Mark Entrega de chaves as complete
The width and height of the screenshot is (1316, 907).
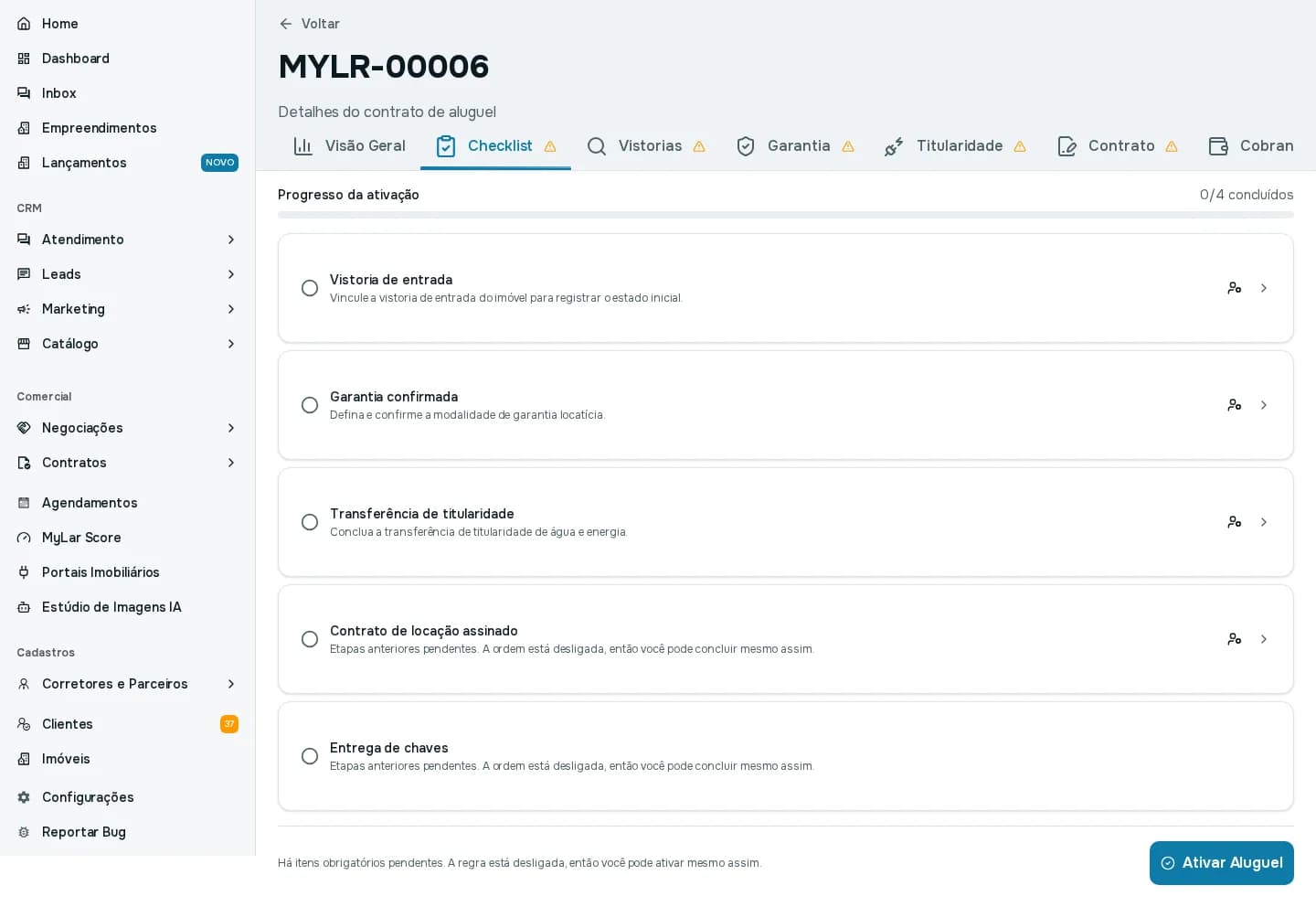tap(310, 756)
